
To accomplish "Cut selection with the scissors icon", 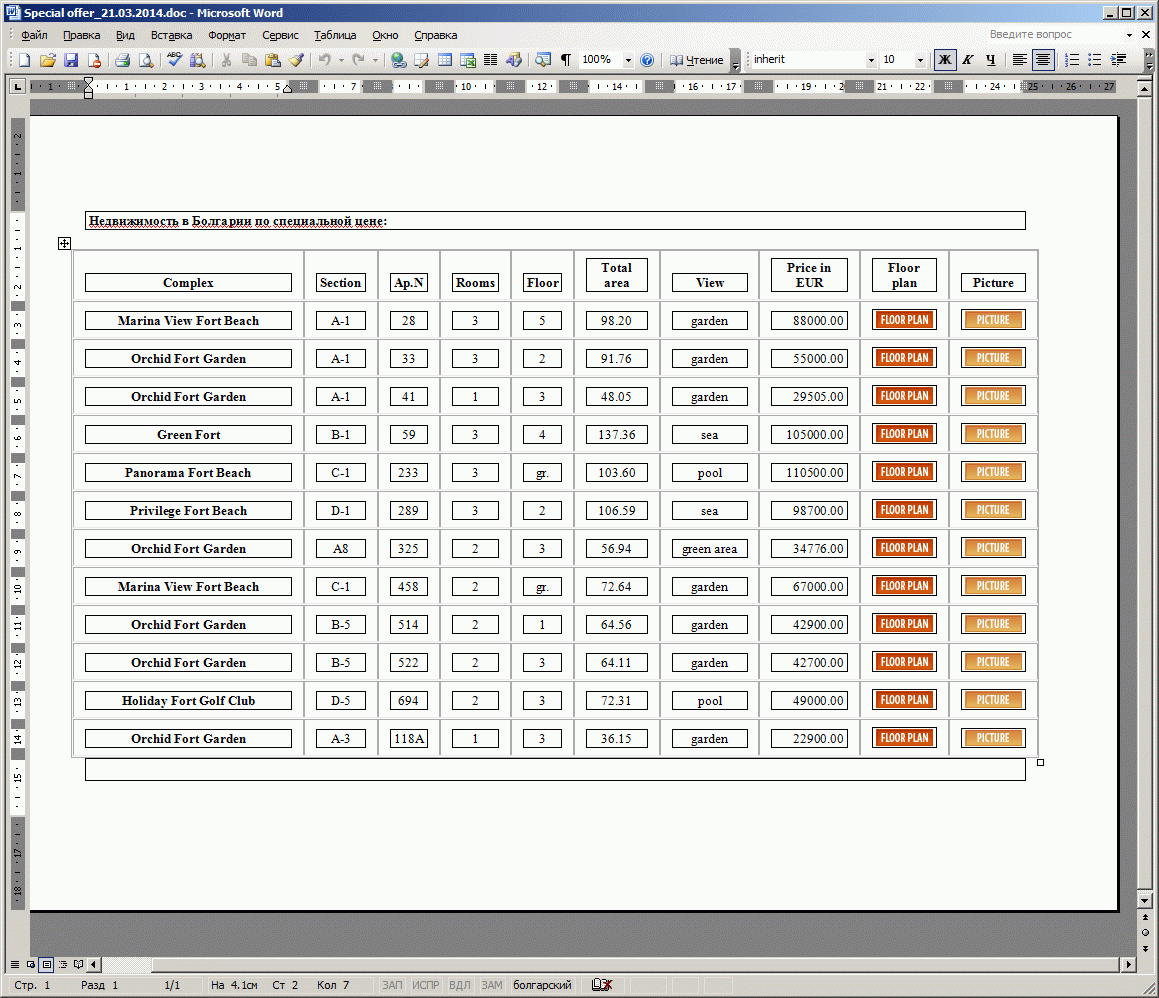I will coord(226,60).
